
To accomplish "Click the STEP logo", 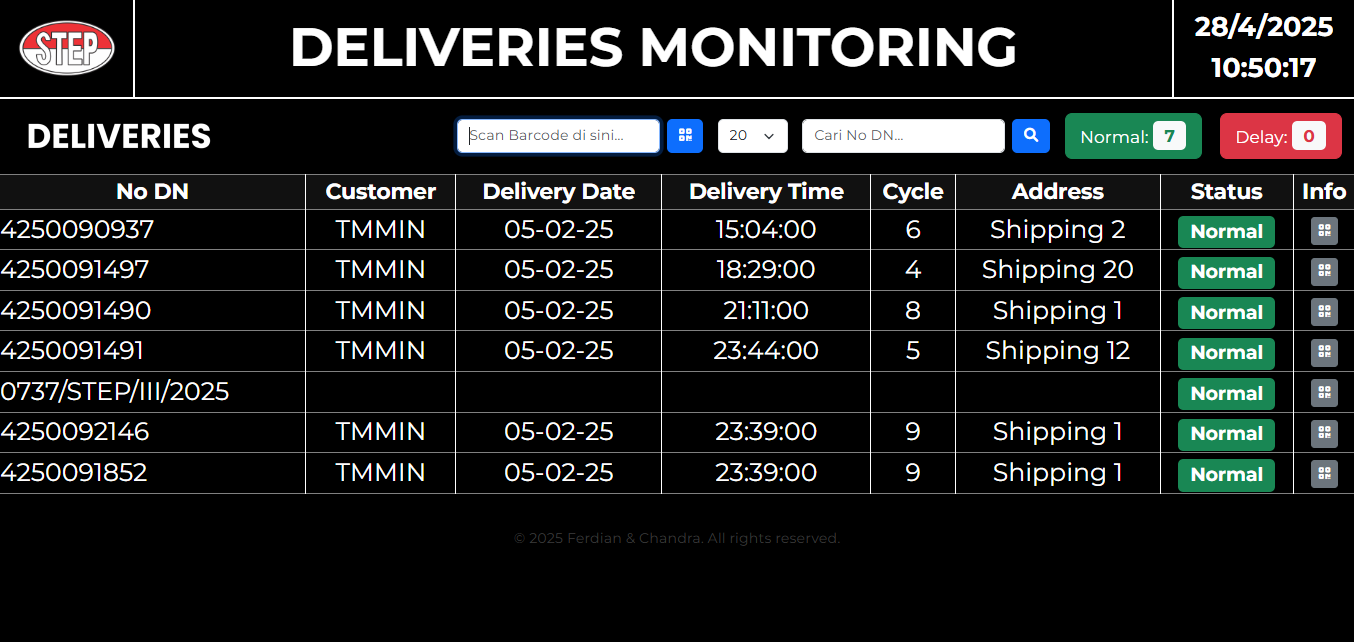I will click(65, 47).
